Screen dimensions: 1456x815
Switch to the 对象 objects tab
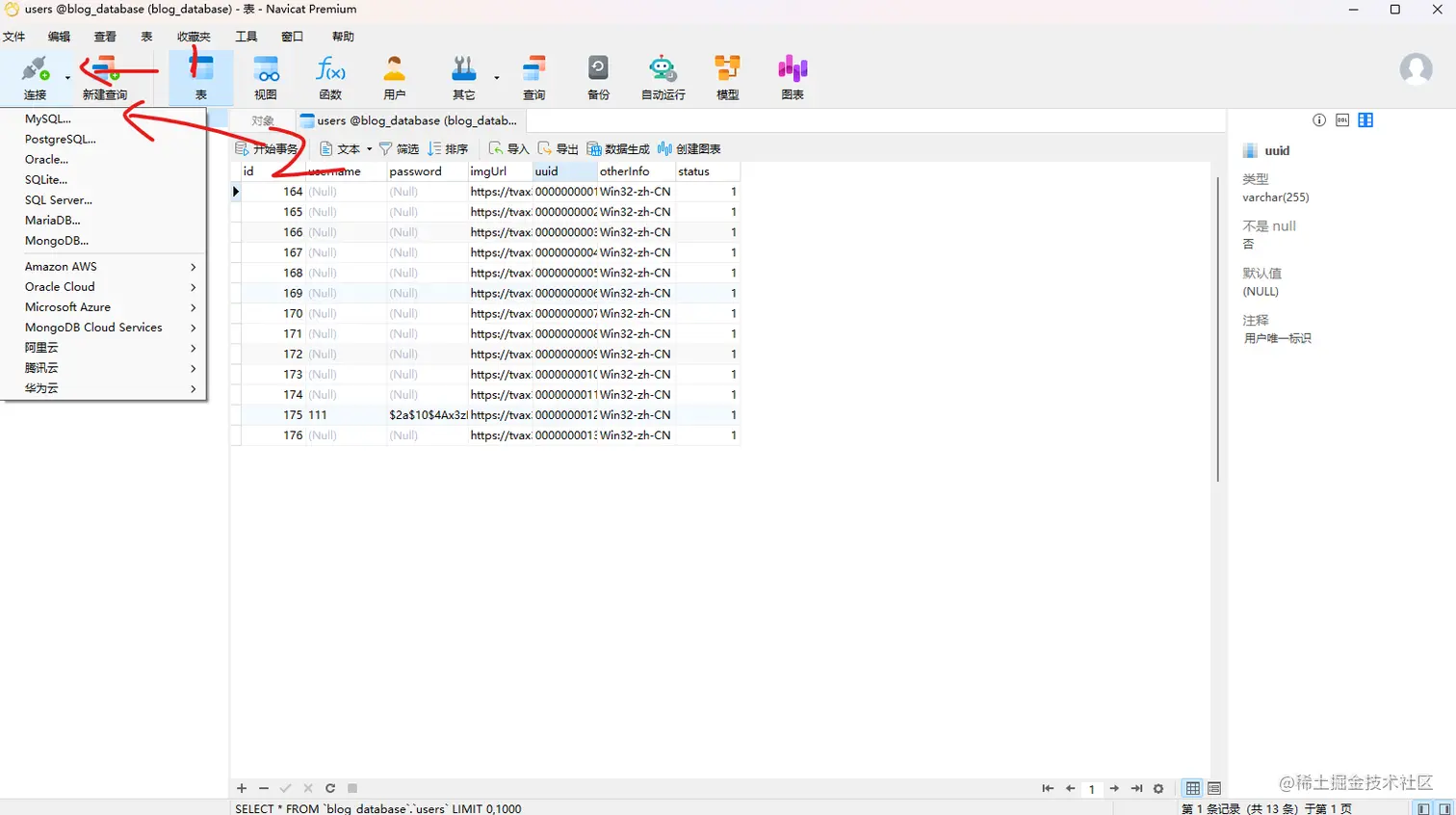tap(262, 120)
